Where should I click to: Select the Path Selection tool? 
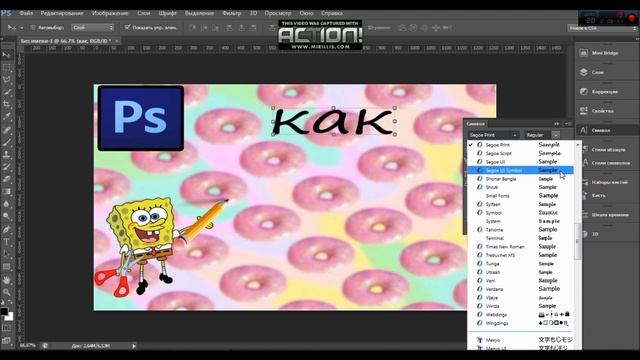point(7,254)
